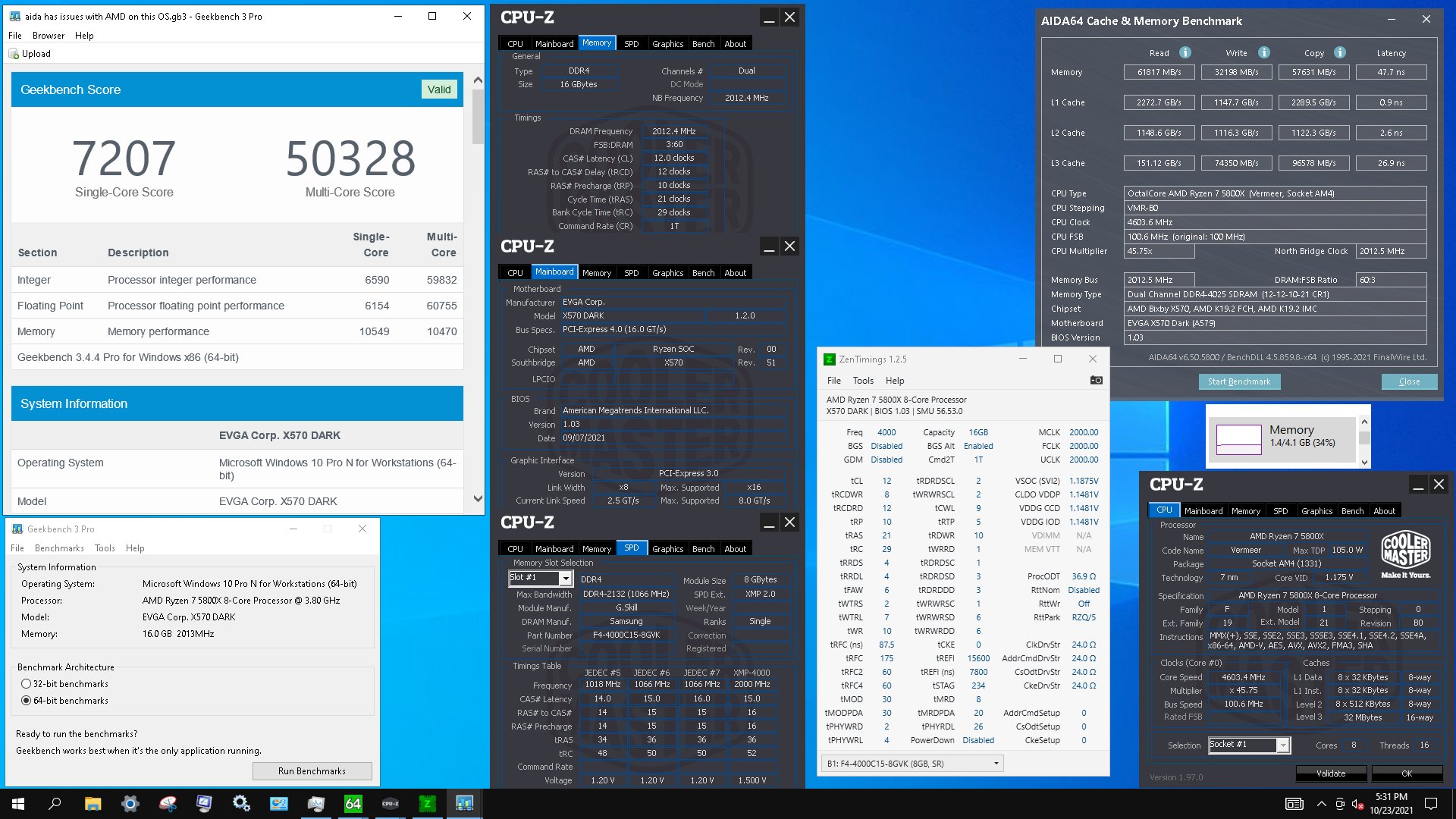Click the Floating Point row in Geekbench
1456x819 pixels.
pyautogui.click(x=237, y=306)
